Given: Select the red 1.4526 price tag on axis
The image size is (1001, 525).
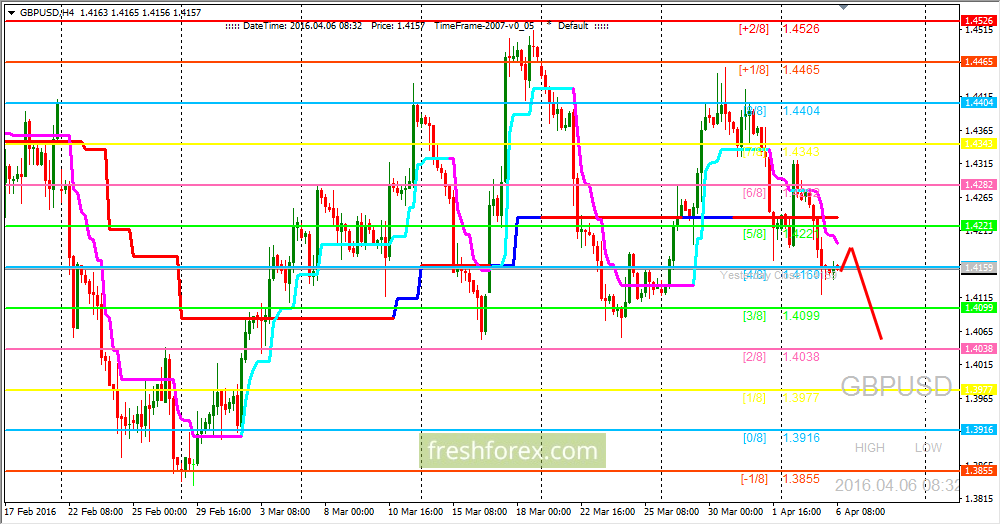Looking at the screenshot, I should coord(979,21).
